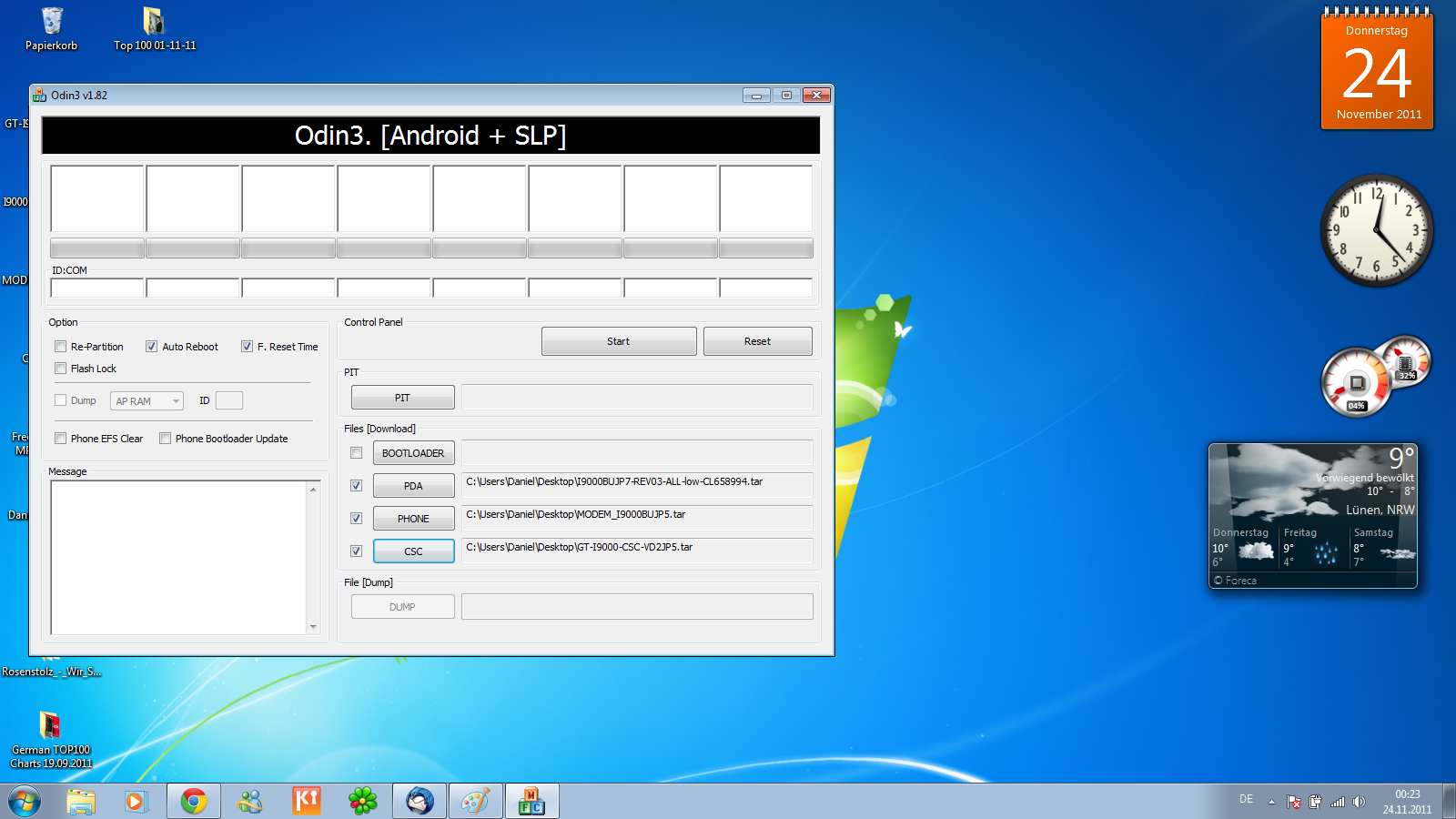Click the PDA path I9000BUJP7 field
Image resolution: width=1456 pixels, height=819 pixels.
[637, 485]
